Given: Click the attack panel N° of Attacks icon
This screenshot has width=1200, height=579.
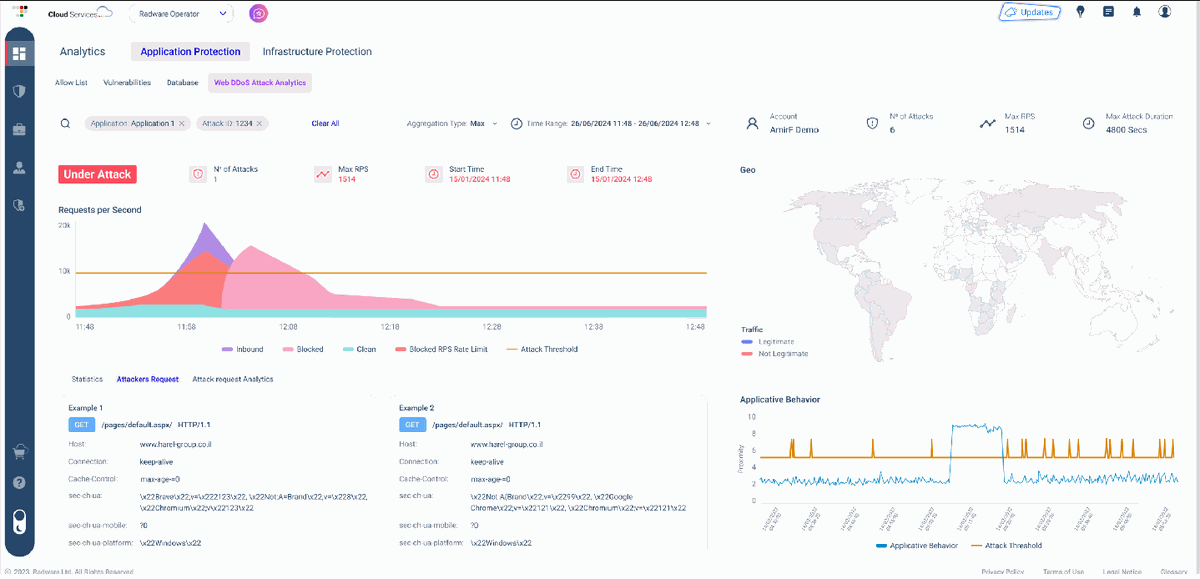Looking at the screenshot, I should coord(198,174).
